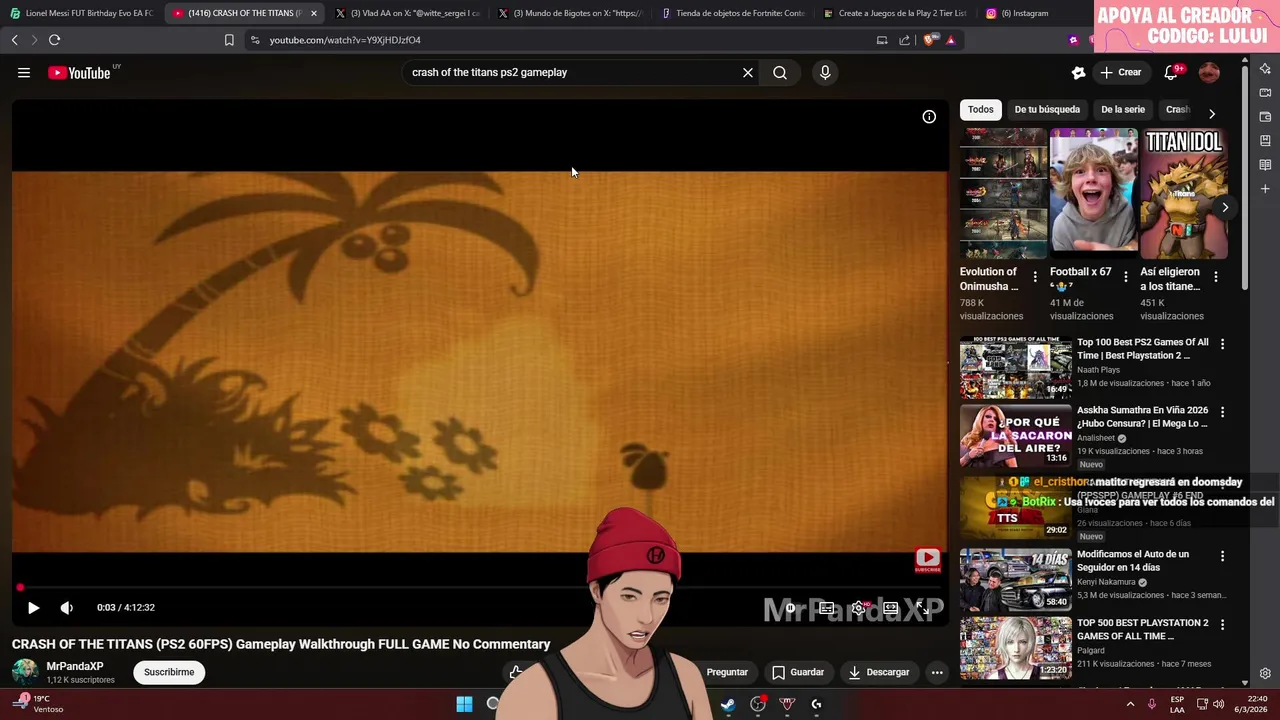Switch to the Tienda de objetos Fortnite tab
The width and height of the screenshot is (1280, 720).
pyautogui.click(x=732, y=13)
